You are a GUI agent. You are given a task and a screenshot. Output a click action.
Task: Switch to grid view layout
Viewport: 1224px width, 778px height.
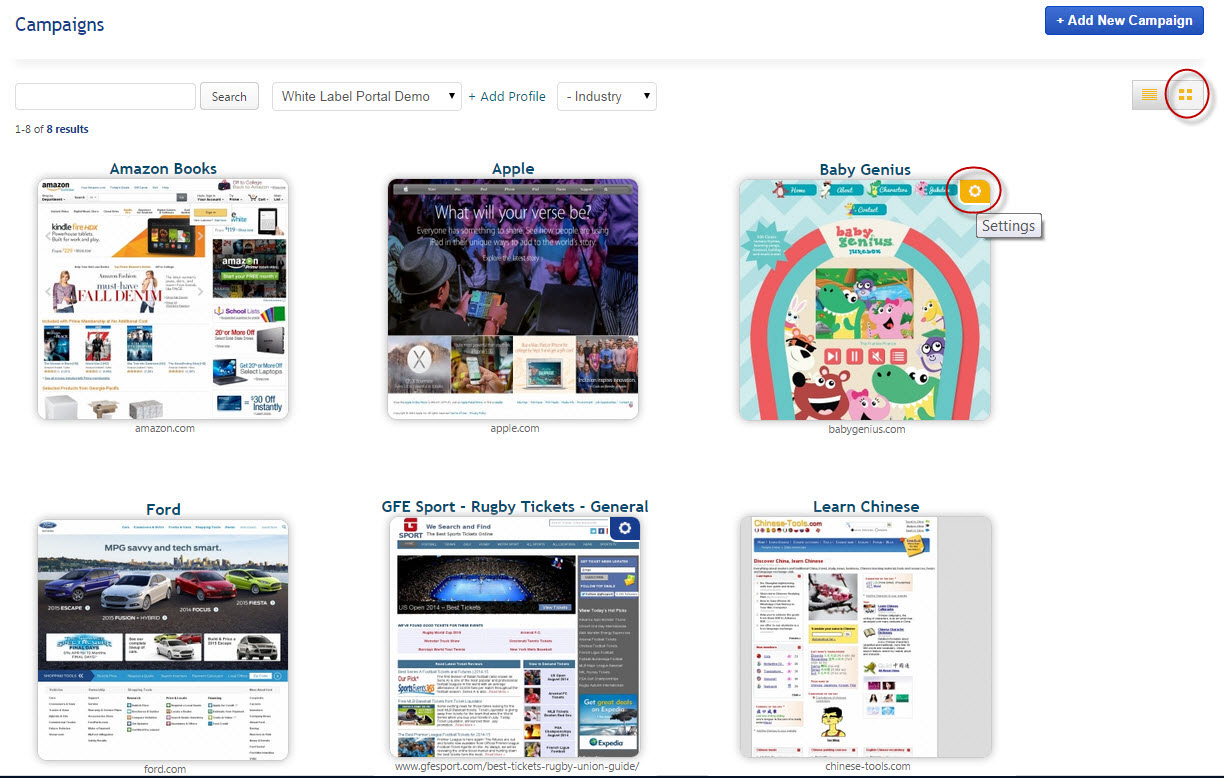point(1185,95)
